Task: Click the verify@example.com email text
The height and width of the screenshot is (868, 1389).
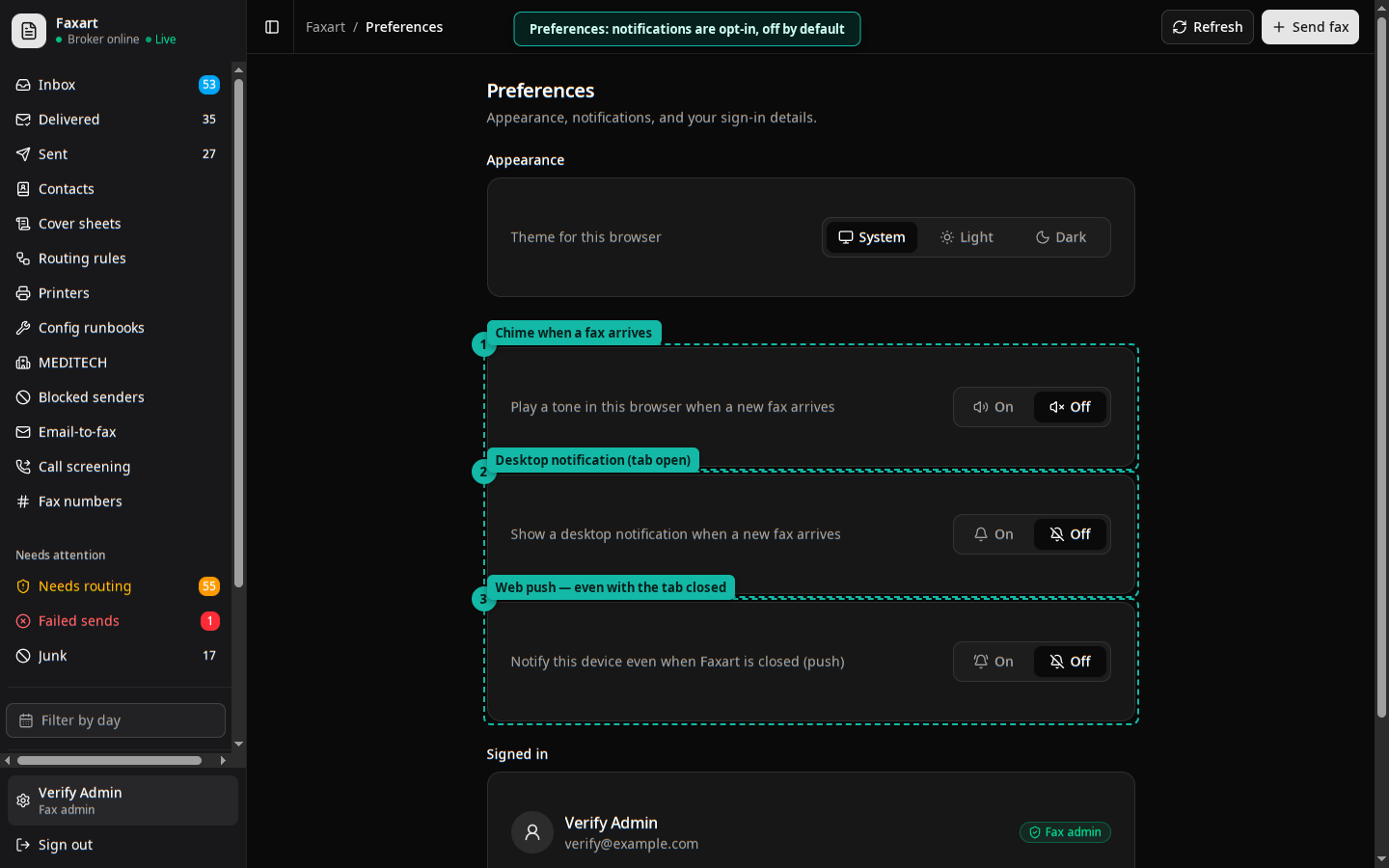Action: (x=632, y=844)
